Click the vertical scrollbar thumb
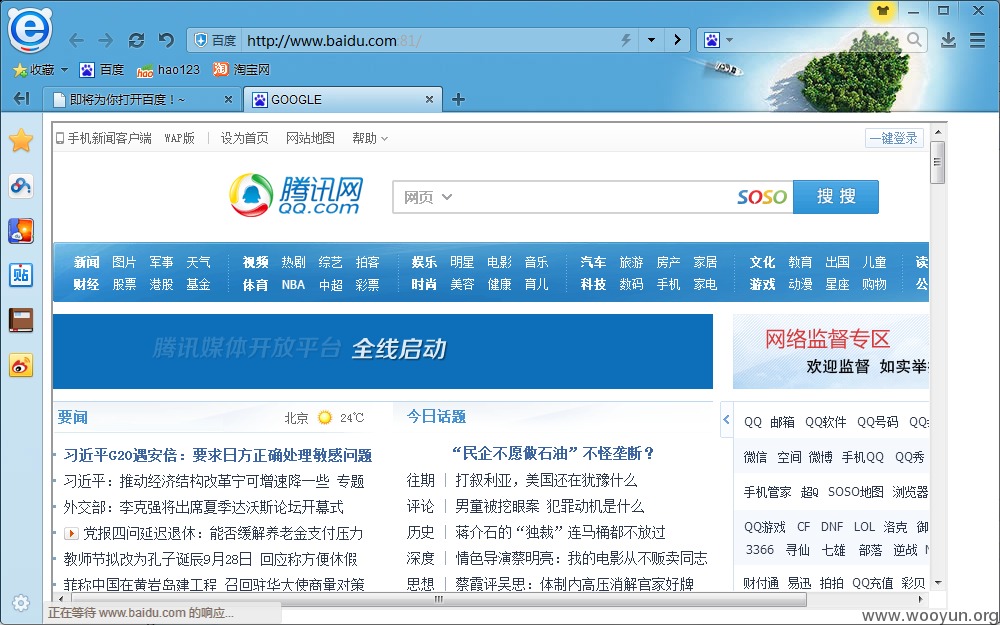This screenshot has width=1000, height=625. pos(938,162)
